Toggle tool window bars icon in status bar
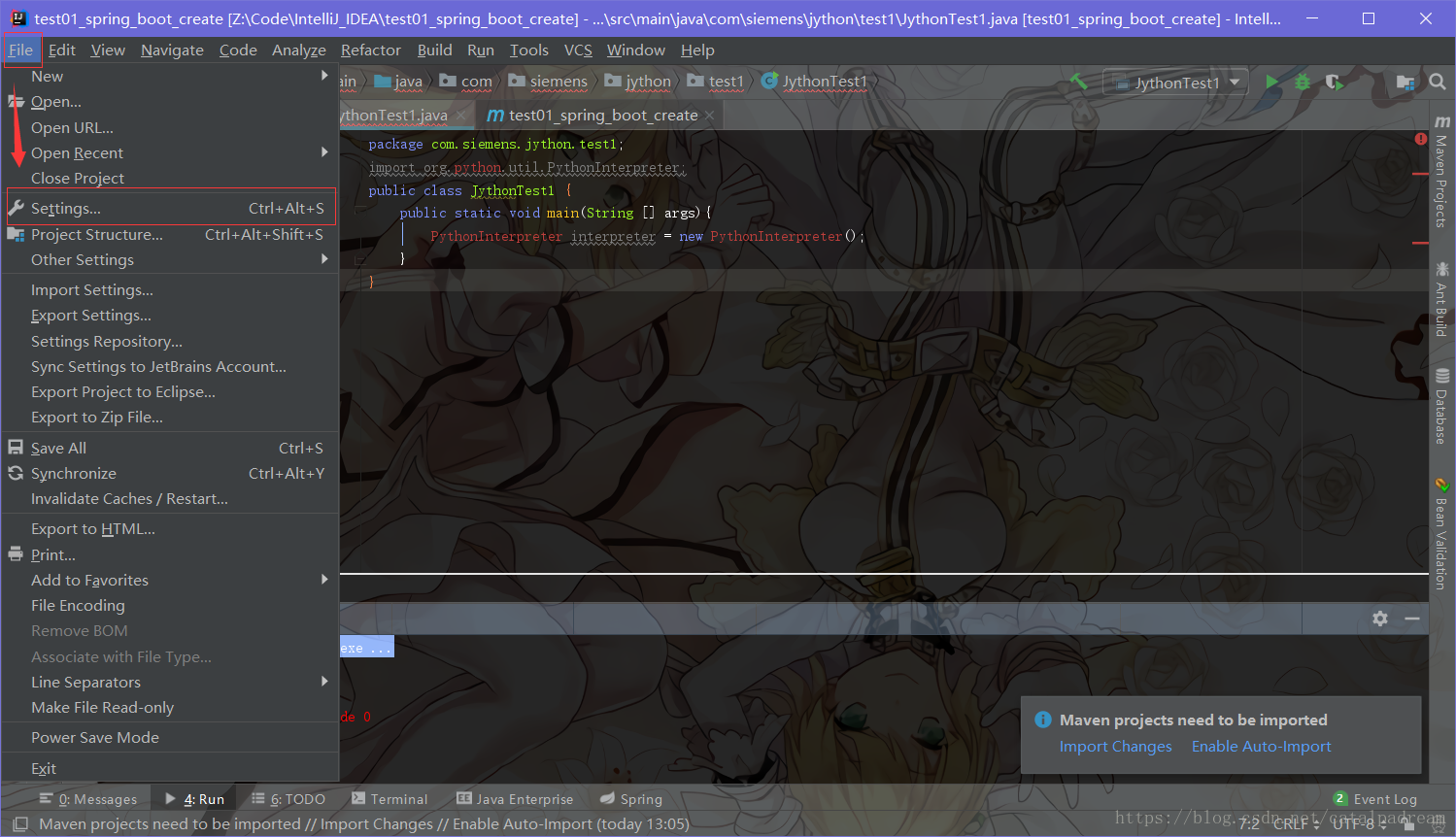Image resolution: width=1456 pixels, height=837 pixels. pyautogui.click(x=20, y=824)
